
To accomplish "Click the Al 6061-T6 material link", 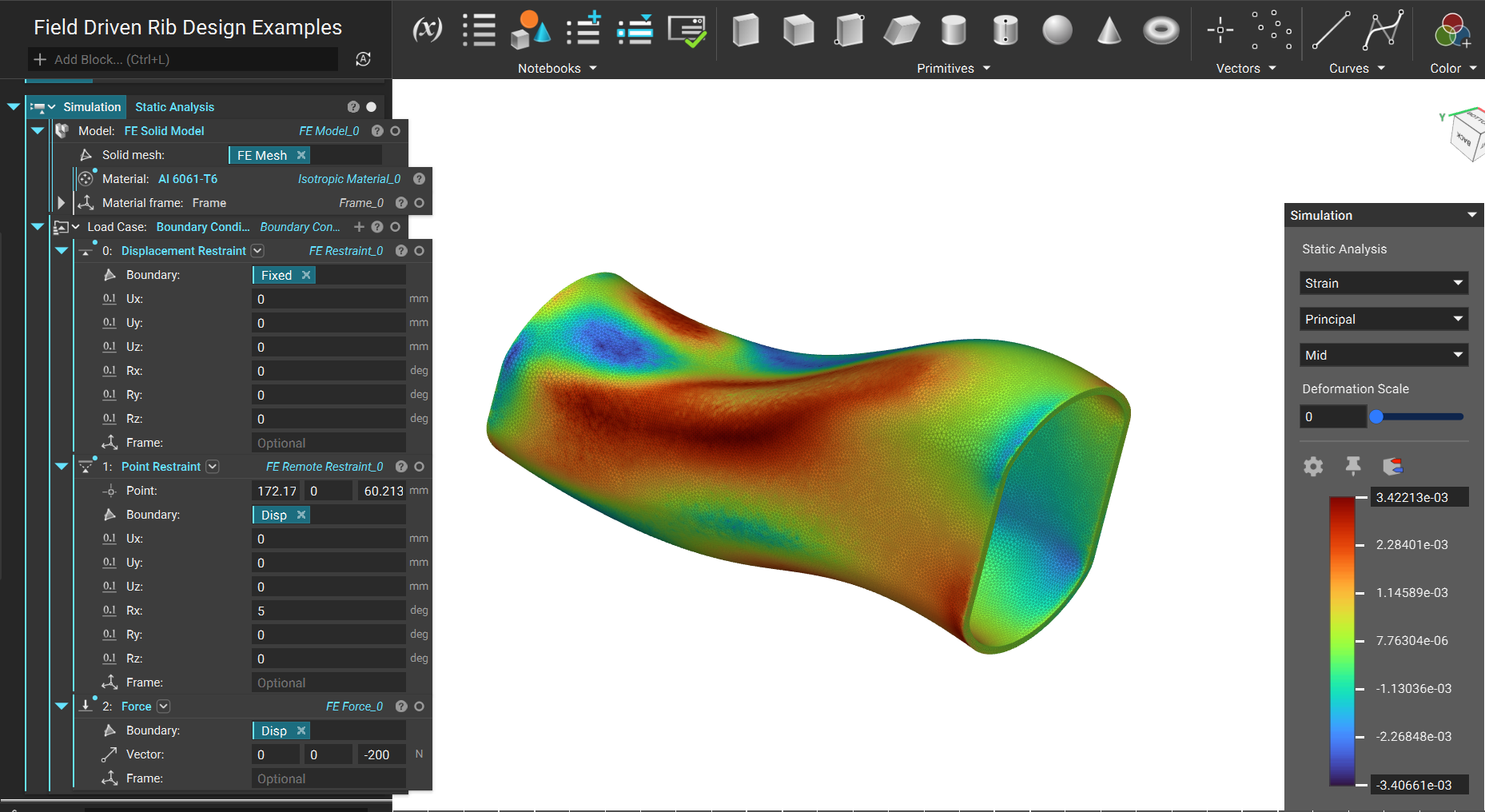I will pyautogui.click(x=188, y=179).
